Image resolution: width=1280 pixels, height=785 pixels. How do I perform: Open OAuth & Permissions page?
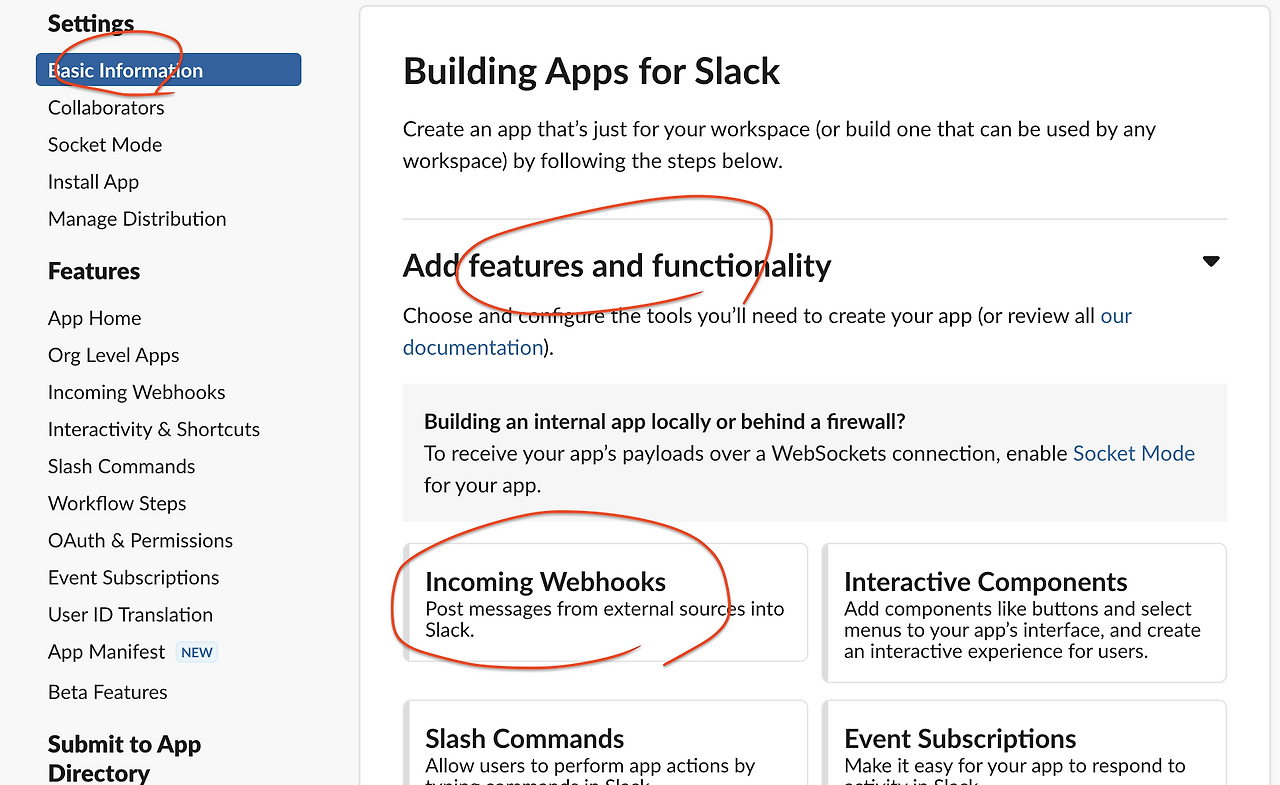click(x=140, y=540)
